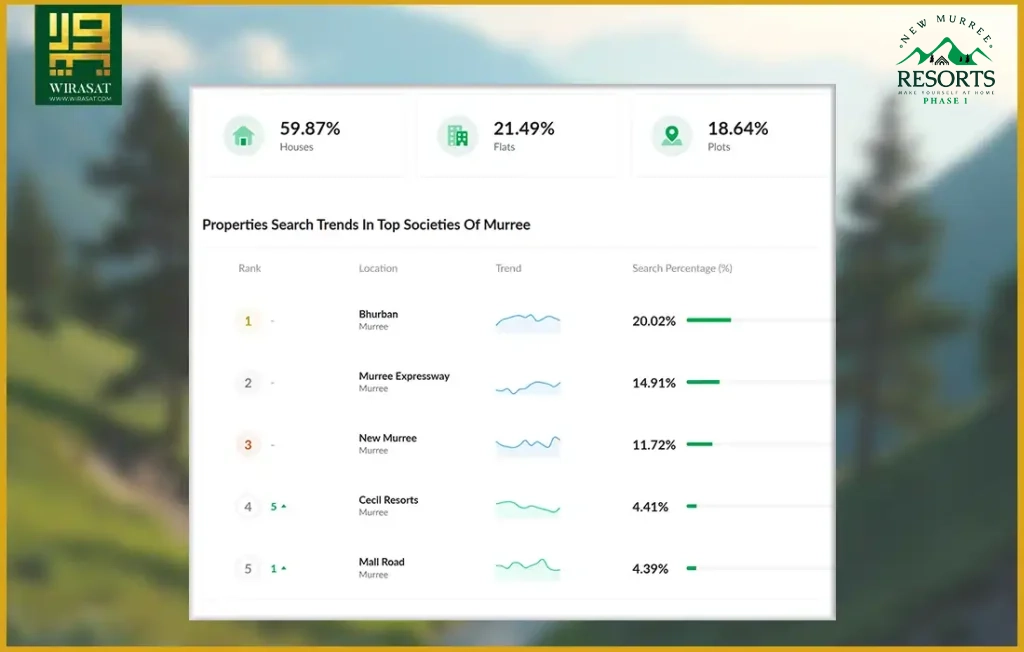The width and height of the screenshot is (1024, 652).
Task: View the Mall Road trend sparkline
Action: point(528,569)
